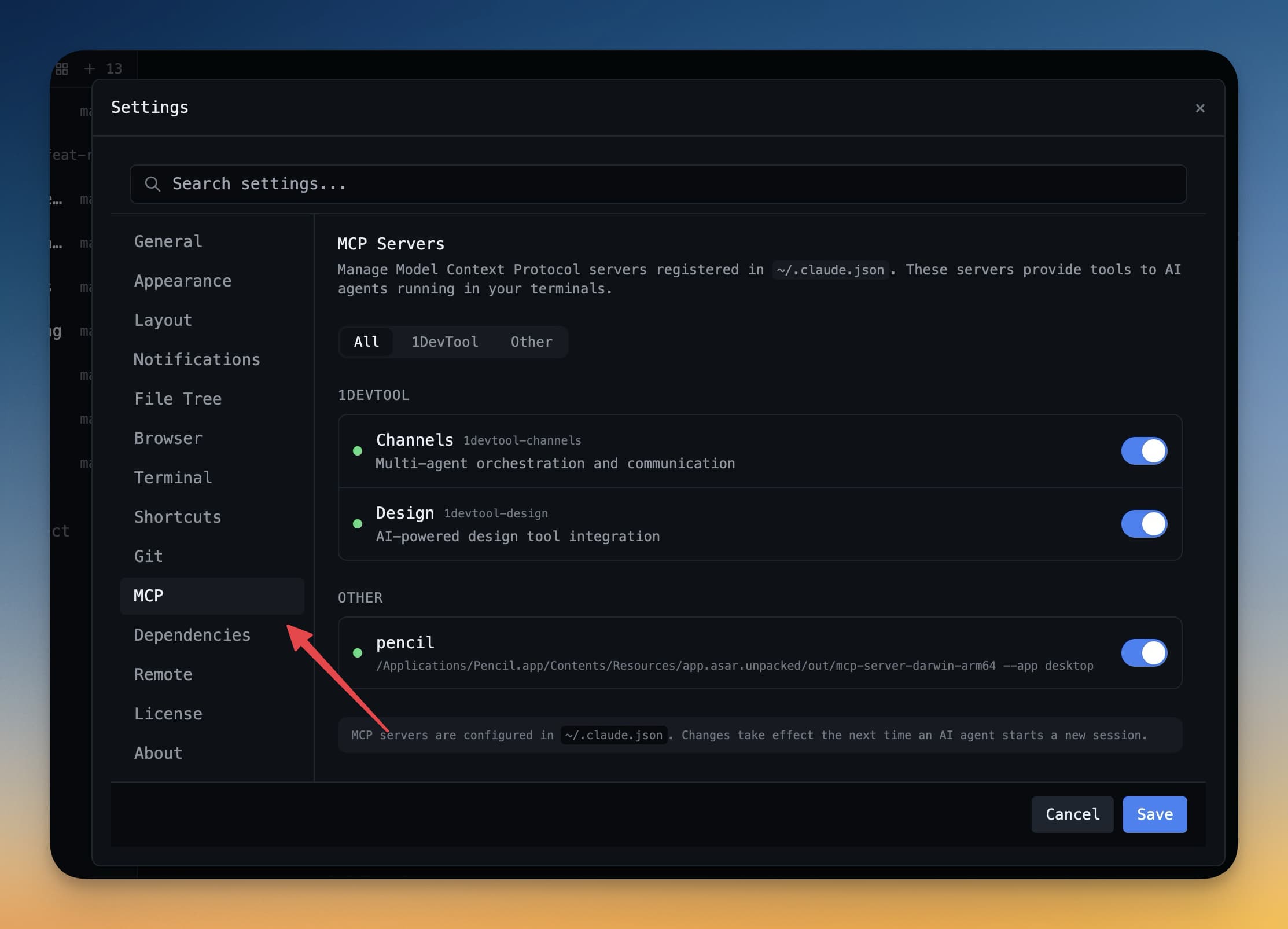The image size is (1288, 929).
Task: Click the green status dot beside pencil server
Action: pyautogui.click(x=357, y=653)
